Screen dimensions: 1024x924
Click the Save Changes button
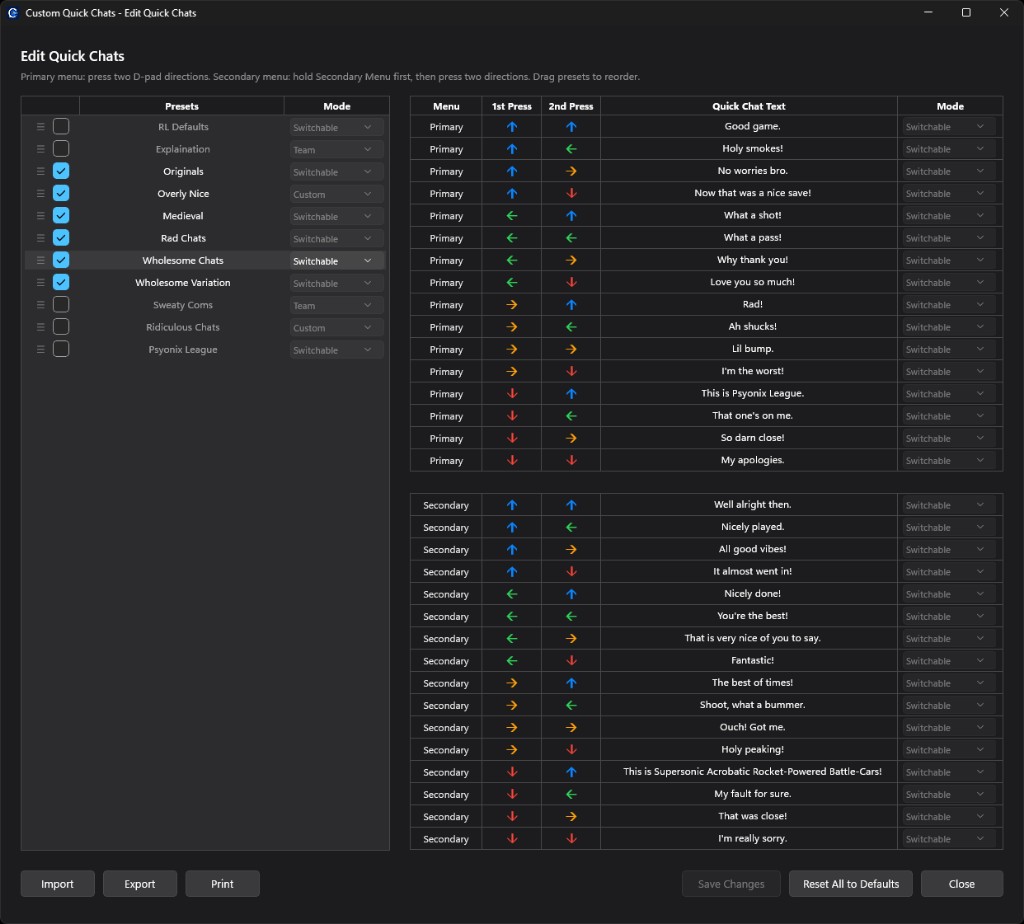tap(731, 884)
